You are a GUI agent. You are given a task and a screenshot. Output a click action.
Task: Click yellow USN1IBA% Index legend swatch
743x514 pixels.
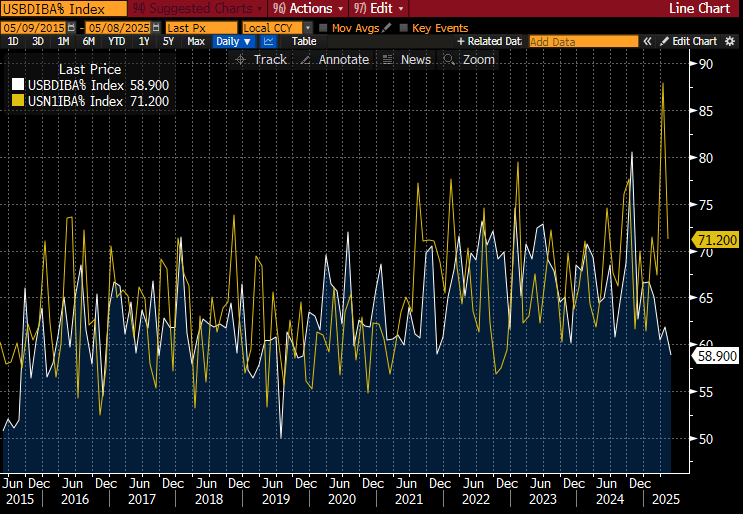tap(17, 101)
